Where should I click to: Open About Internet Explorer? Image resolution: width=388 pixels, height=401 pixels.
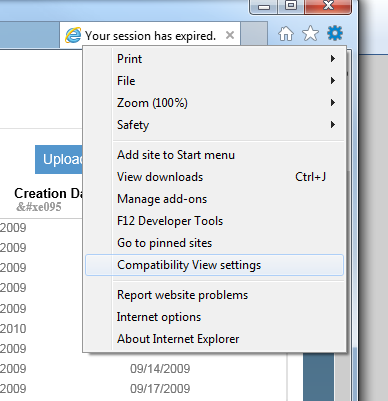[215, 339]
